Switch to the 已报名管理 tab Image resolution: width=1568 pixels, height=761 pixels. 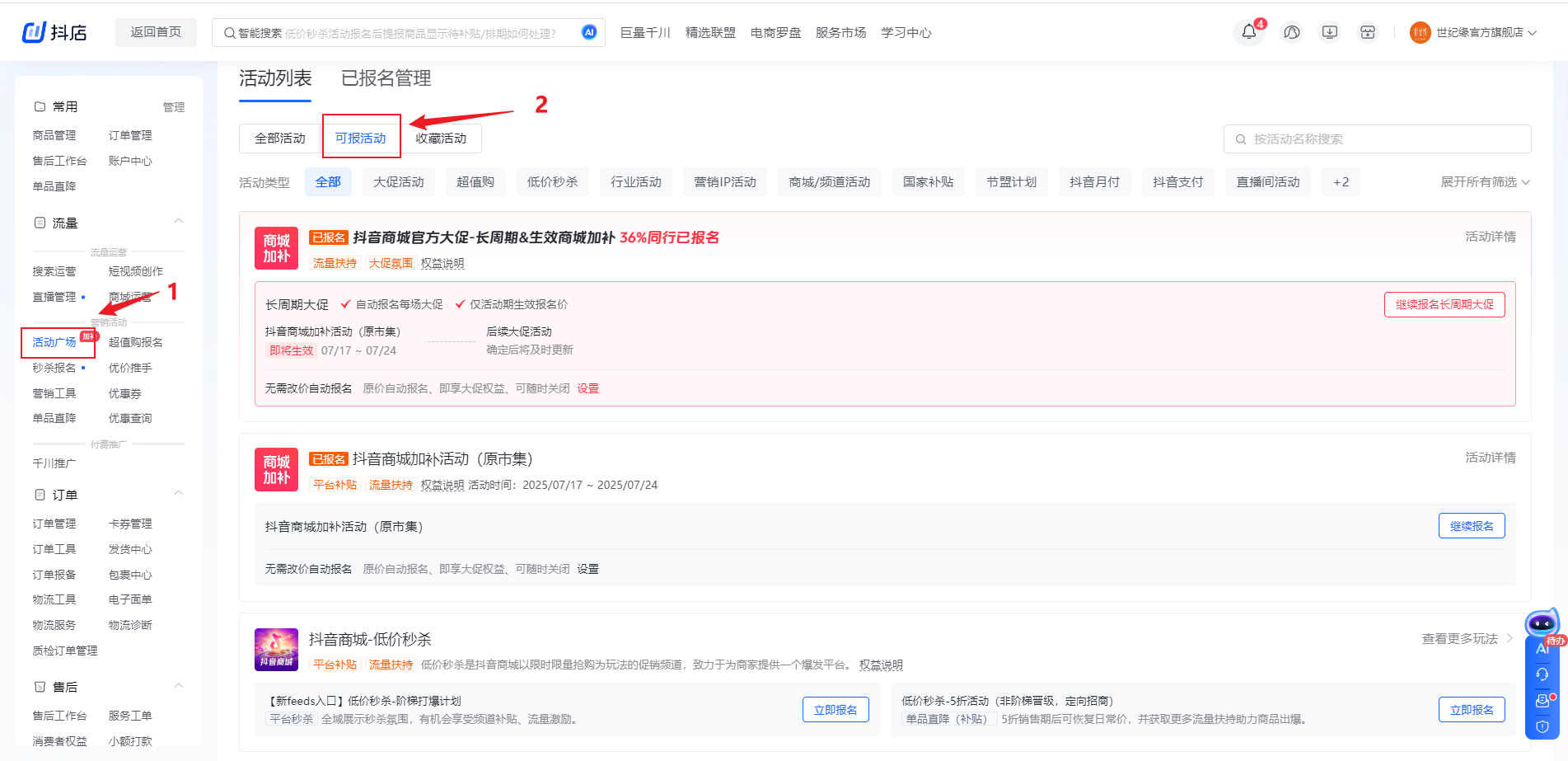386,78
